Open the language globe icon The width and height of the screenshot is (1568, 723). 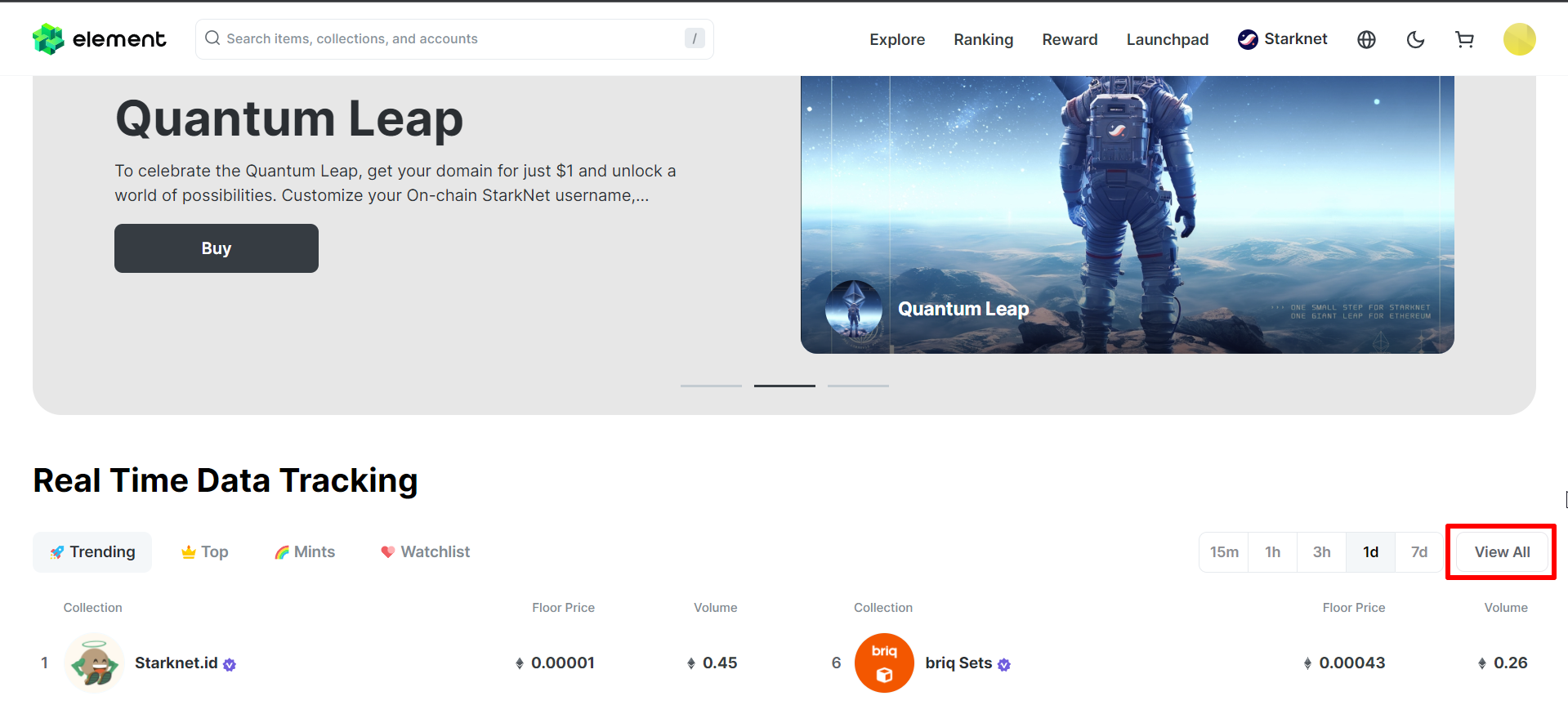[x=1366, y=39]
